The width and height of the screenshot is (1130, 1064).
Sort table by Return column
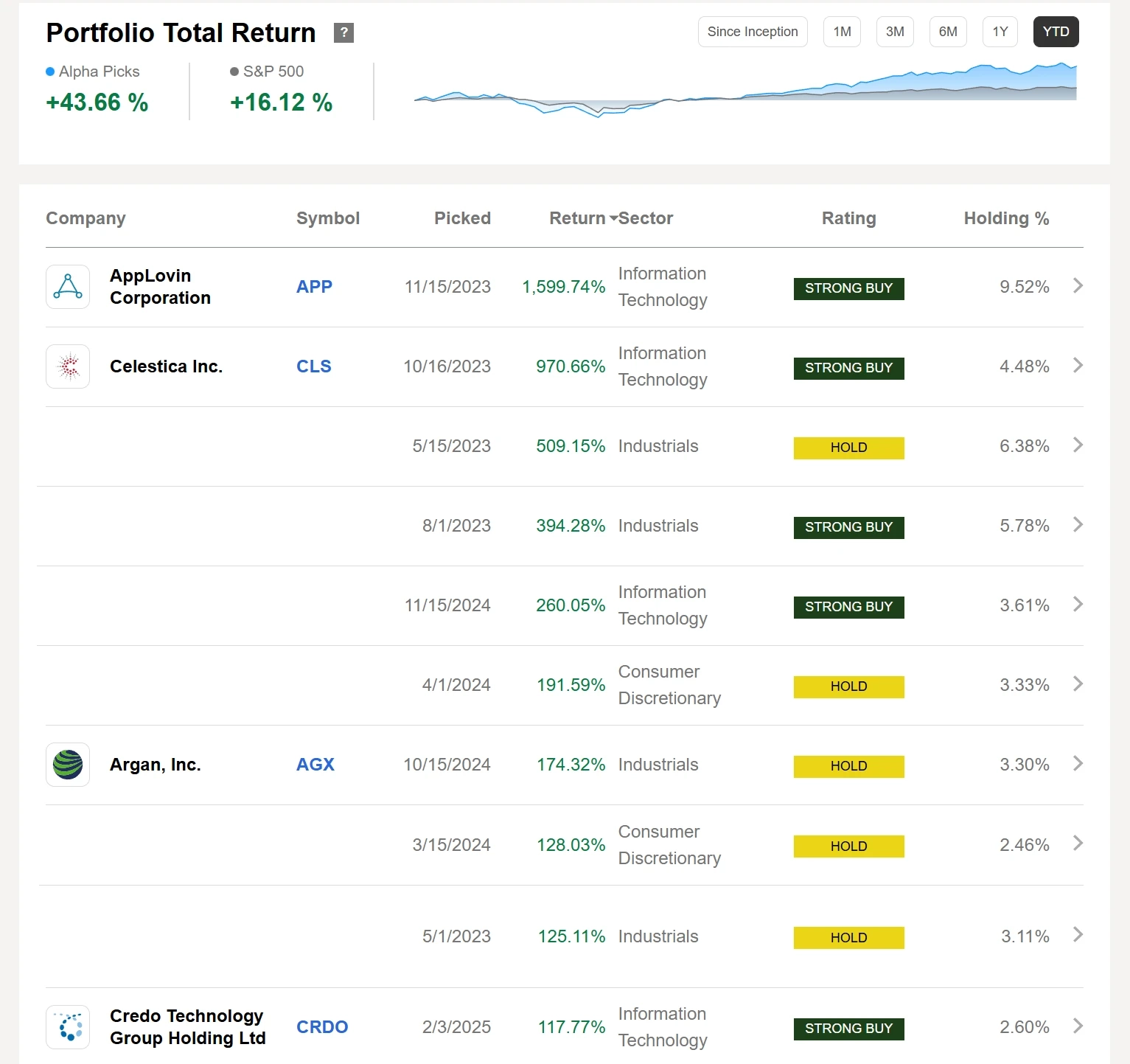[578, 218]
